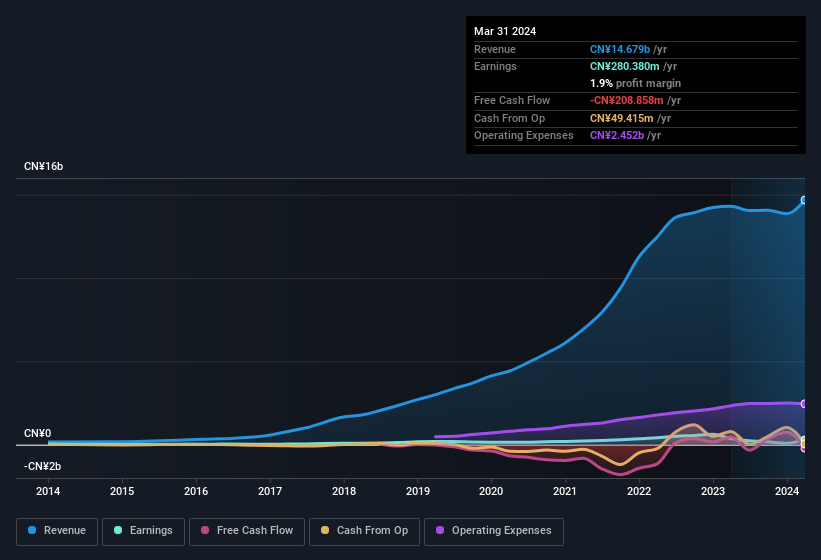Click the CN¥2.452b operating expenses value

(x=617, y=135)
